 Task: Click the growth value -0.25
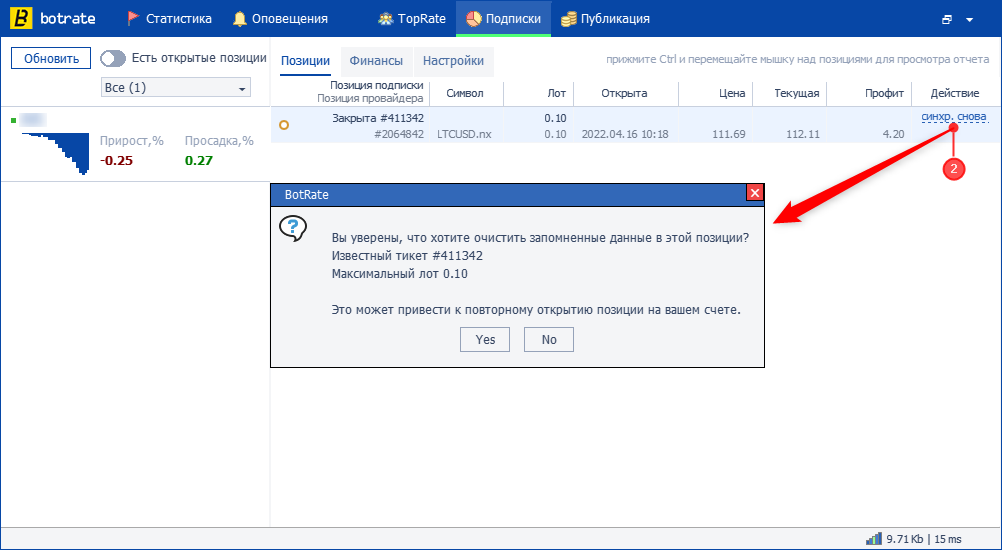(116, 160)
